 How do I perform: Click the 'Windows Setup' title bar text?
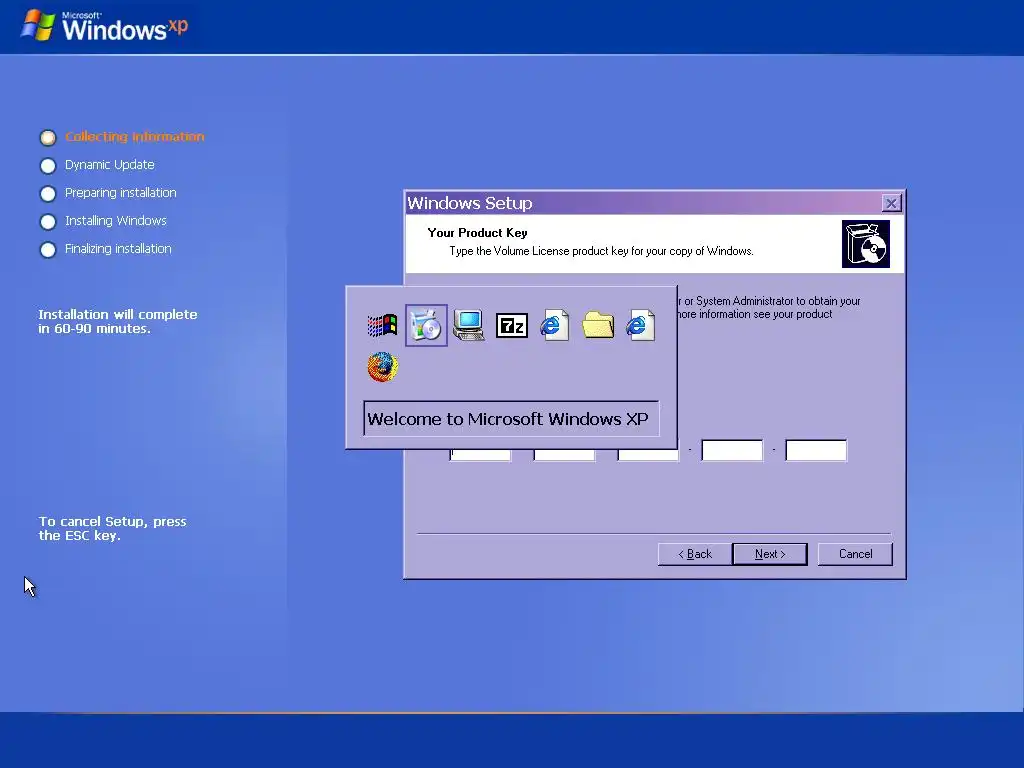pos(470,203)
